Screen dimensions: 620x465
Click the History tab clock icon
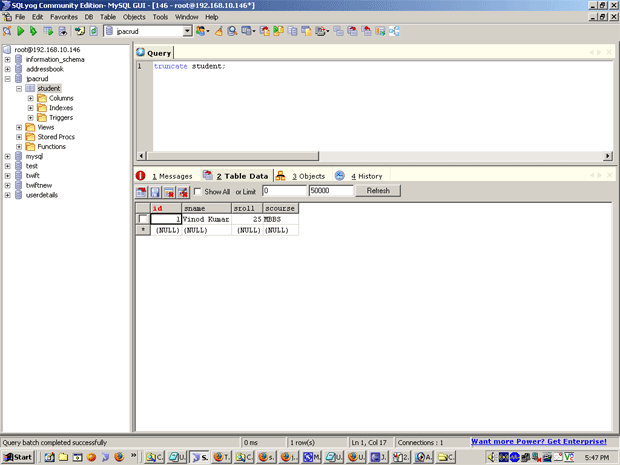coord(340,176)
